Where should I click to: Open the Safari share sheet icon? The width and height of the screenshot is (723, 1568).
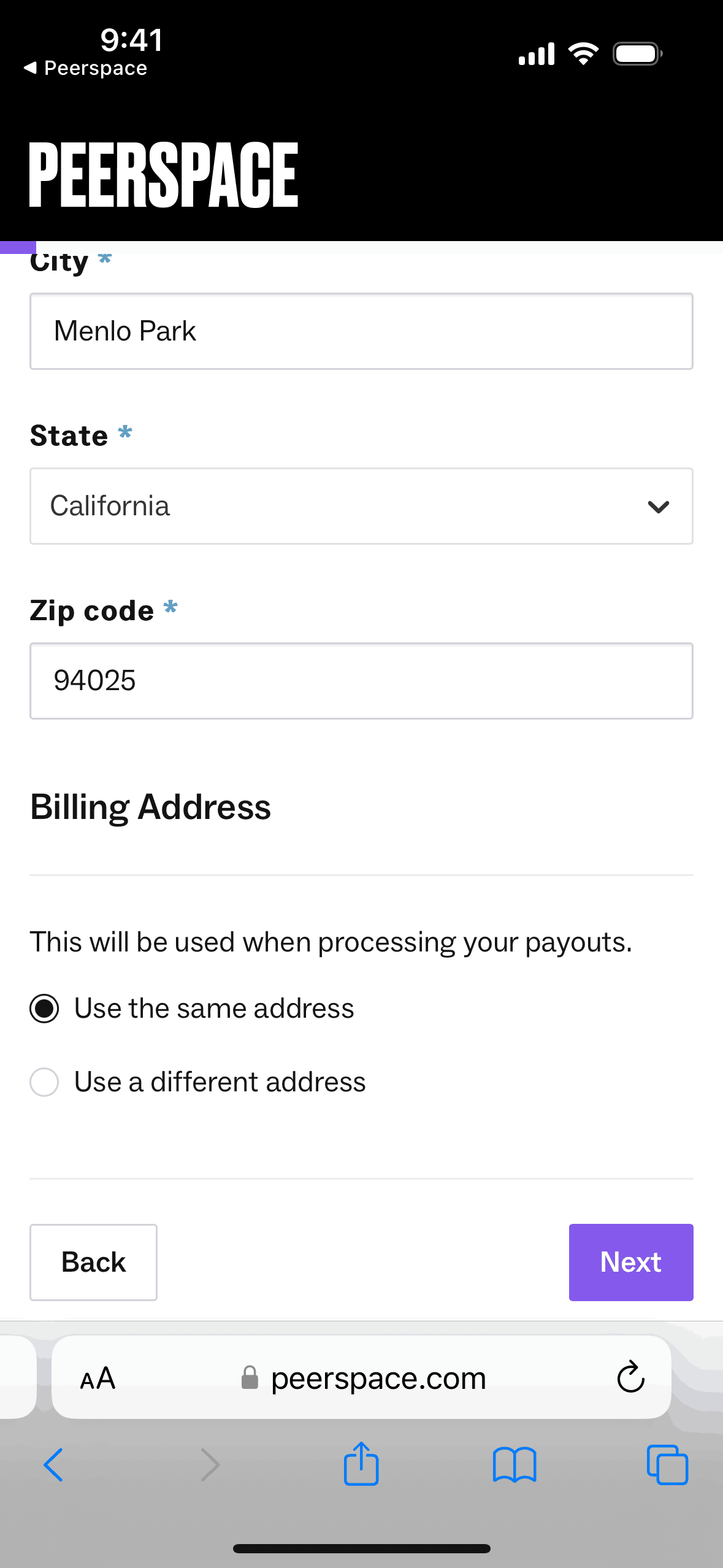pos(361,1464)
